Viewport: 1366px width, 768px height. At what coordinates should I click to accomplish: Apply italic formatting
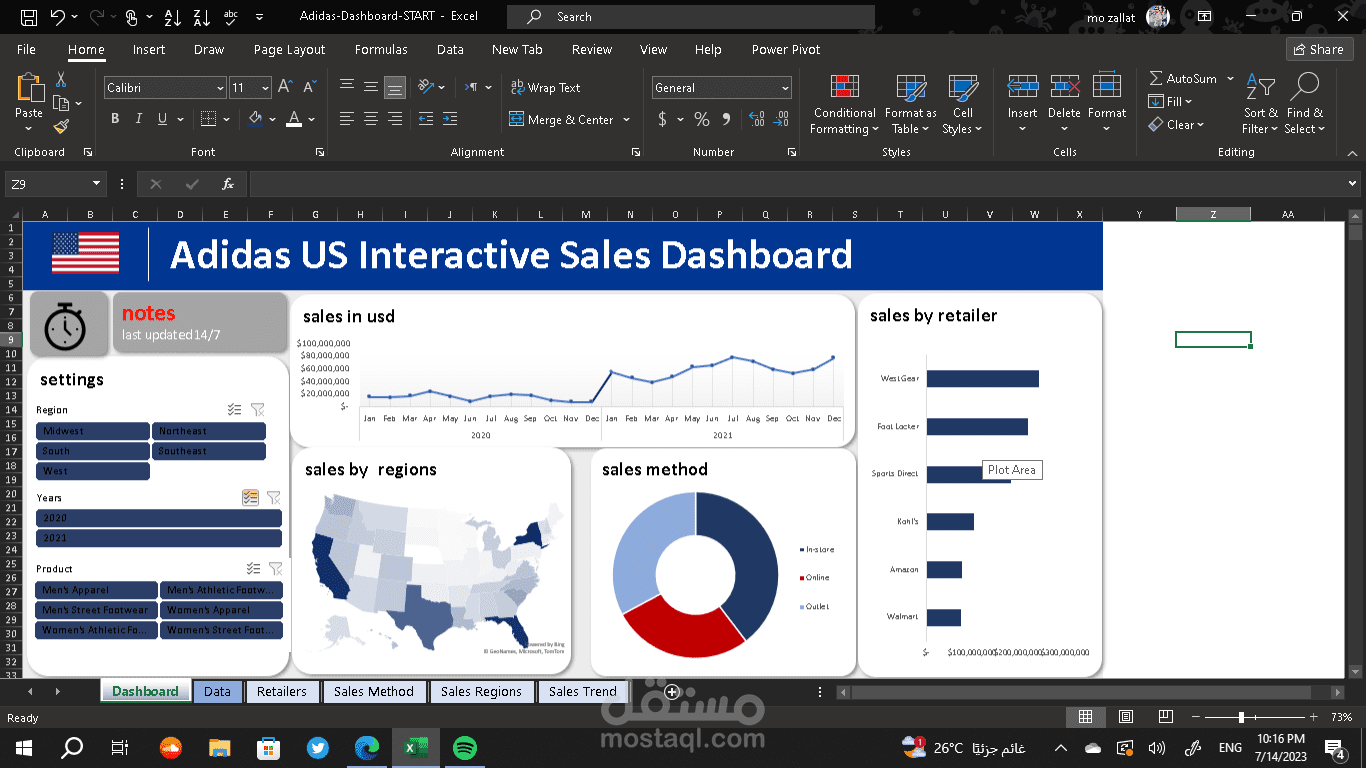pos(139,119)
